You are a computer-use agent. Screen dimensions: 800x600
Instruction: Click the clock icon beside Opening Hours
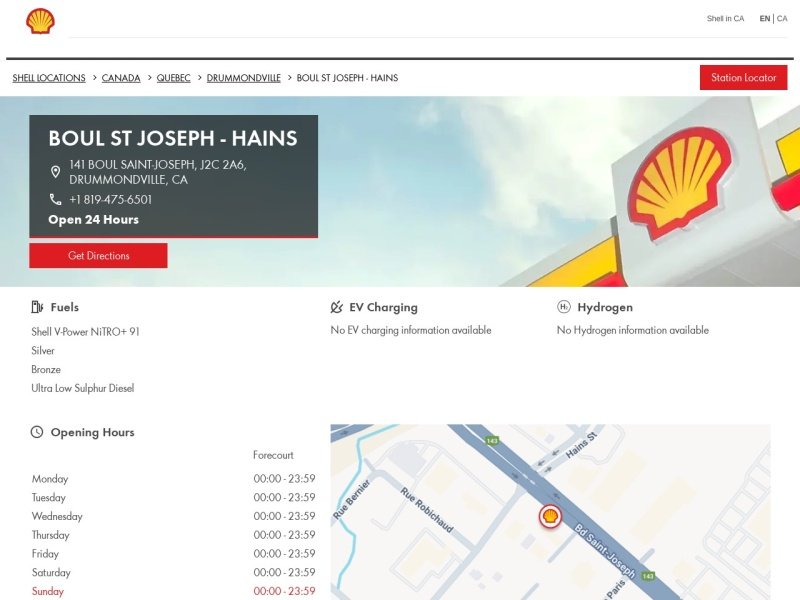37,432
